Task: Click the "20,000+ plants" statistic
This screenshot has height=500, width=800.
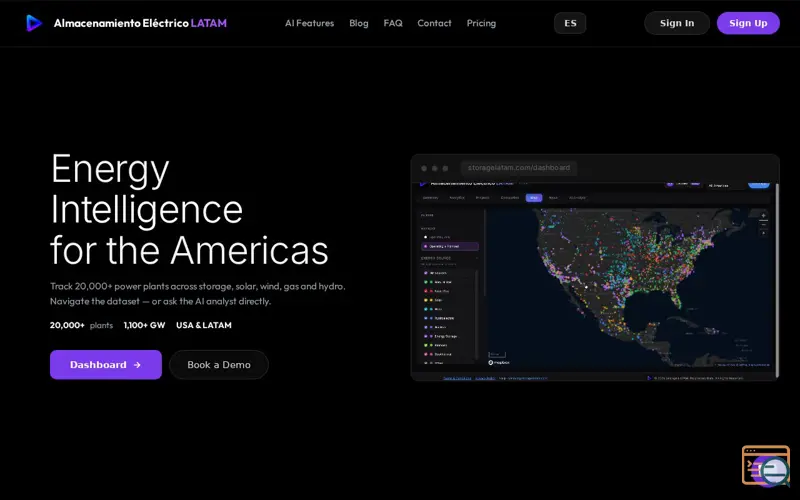Action: tap(81, 325)
